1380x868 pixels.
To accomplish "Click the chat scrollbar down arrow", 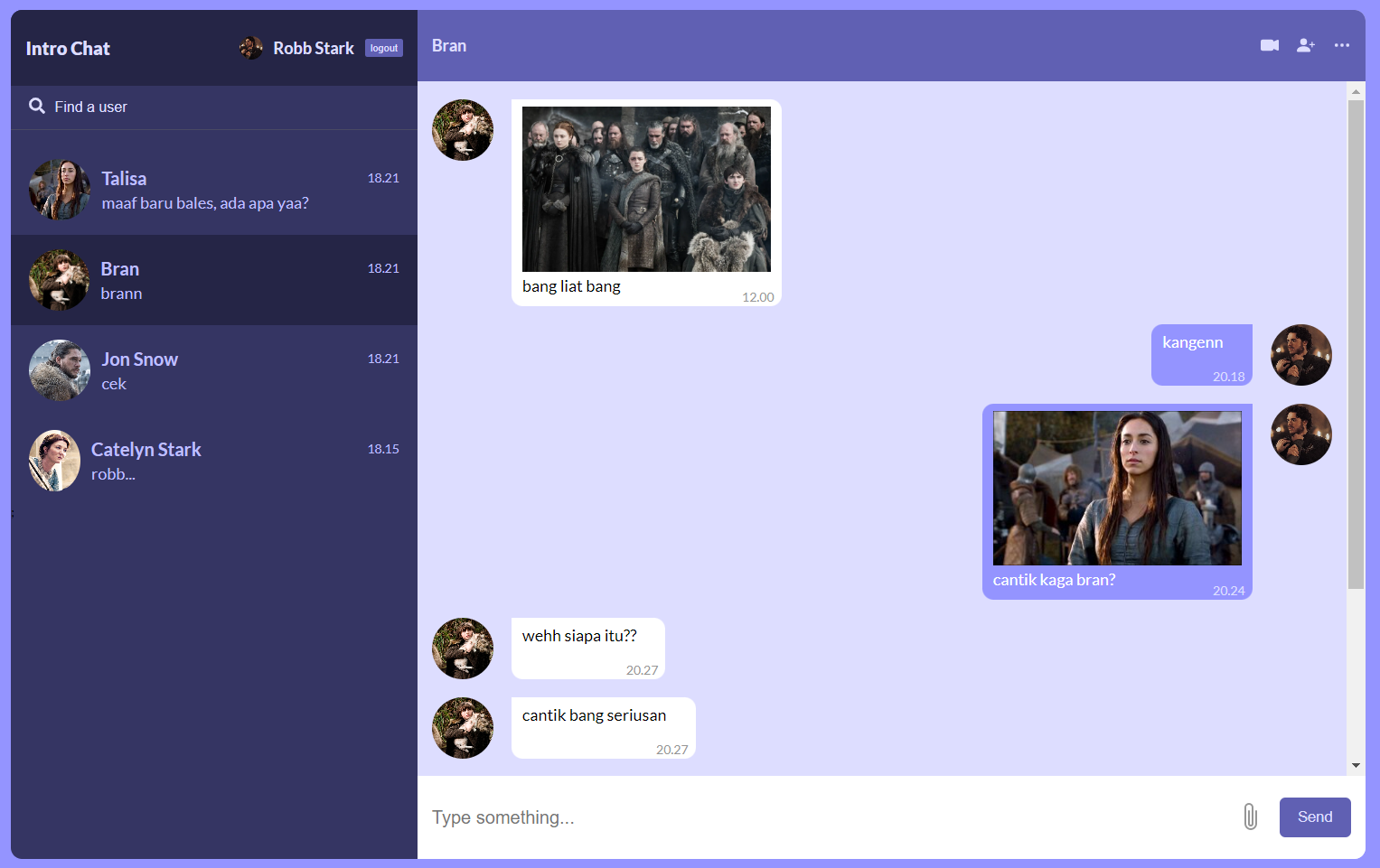I will (x=1356, y=765).
